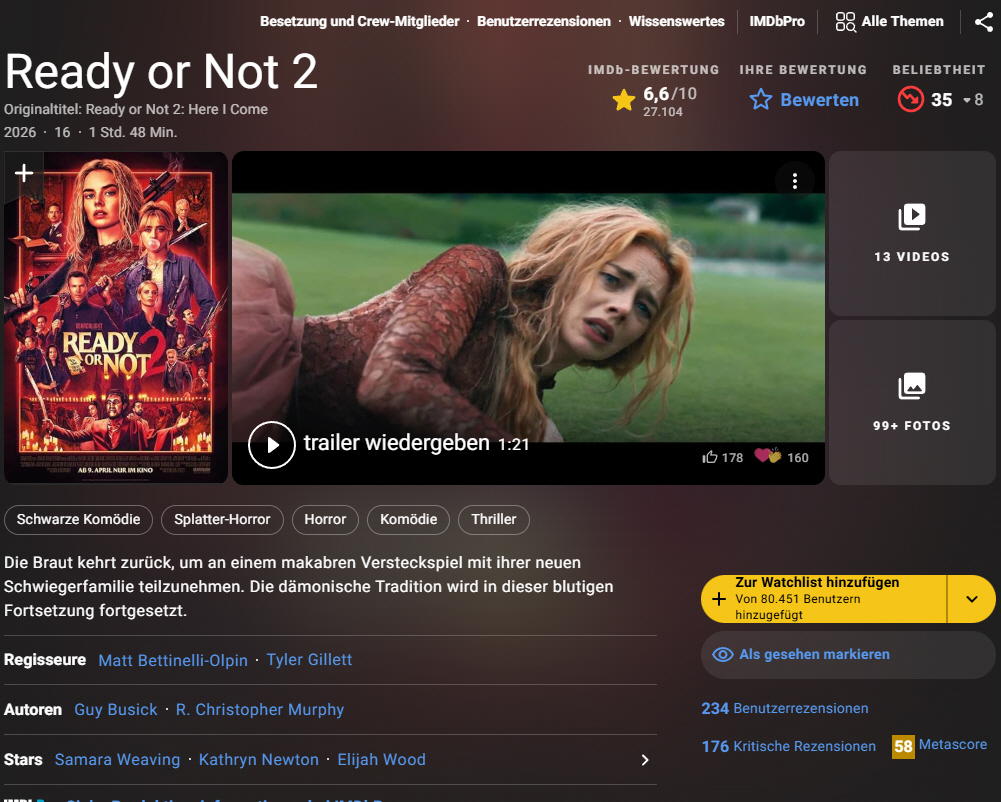Select the Komödie genre chip
Image resolution: width=1001 pixels, height=802 pixels.
409,520
